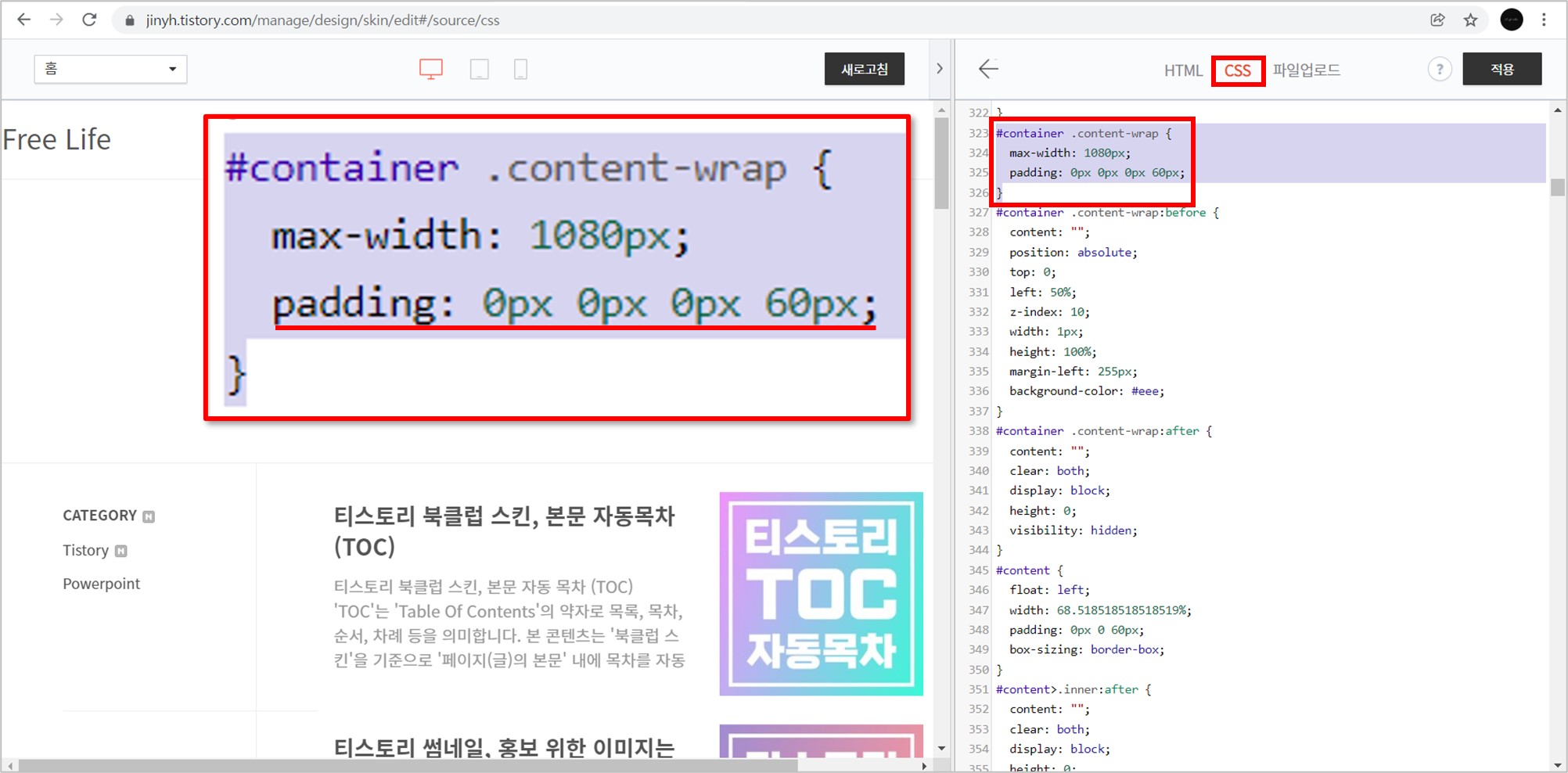Image resolution: width=1568 pixels, height=773 pixels.
Task: Click the padlock site info icon
Action: (128, 20)
